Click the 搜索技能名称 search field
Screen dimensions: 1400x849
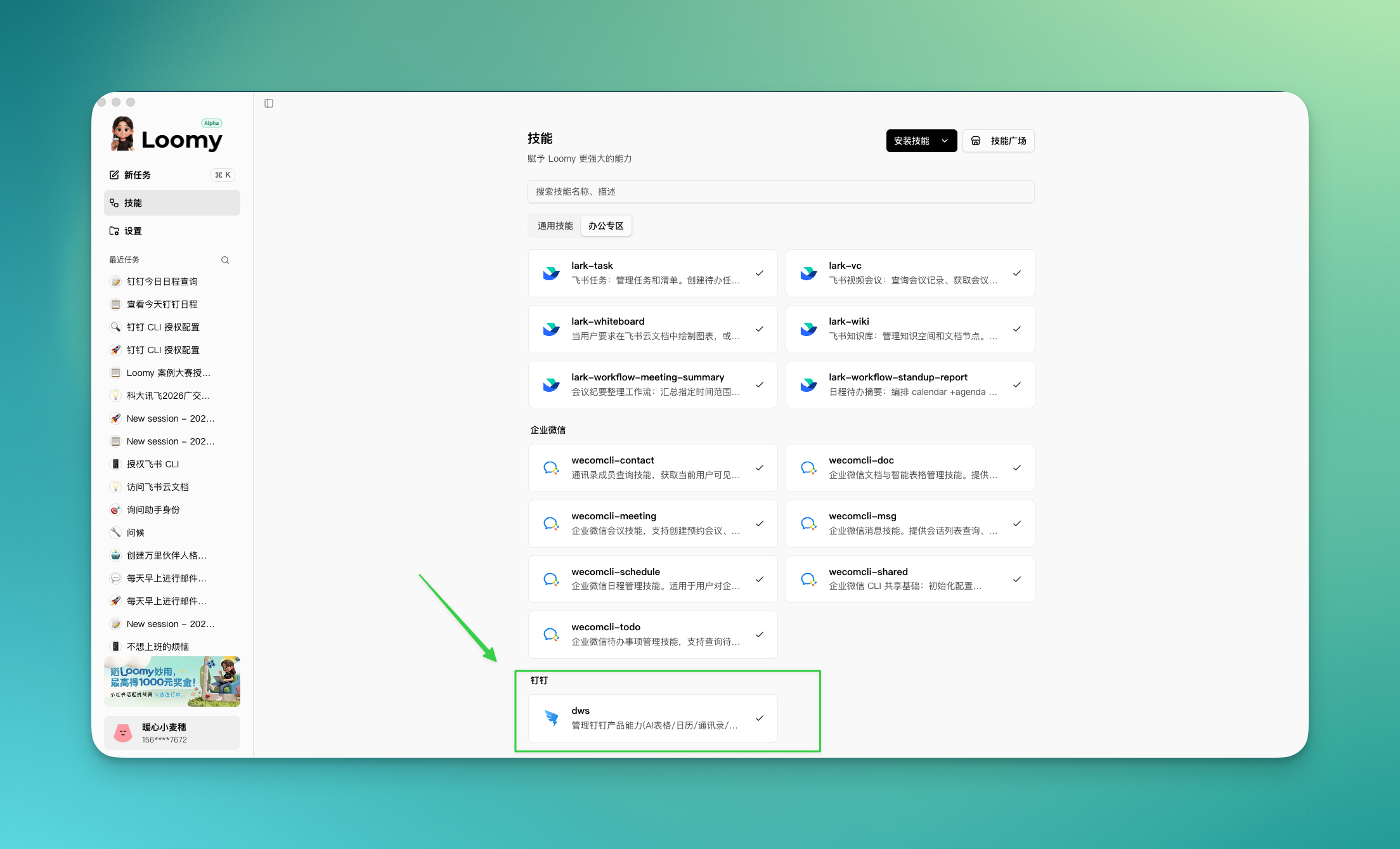point(781,191)
